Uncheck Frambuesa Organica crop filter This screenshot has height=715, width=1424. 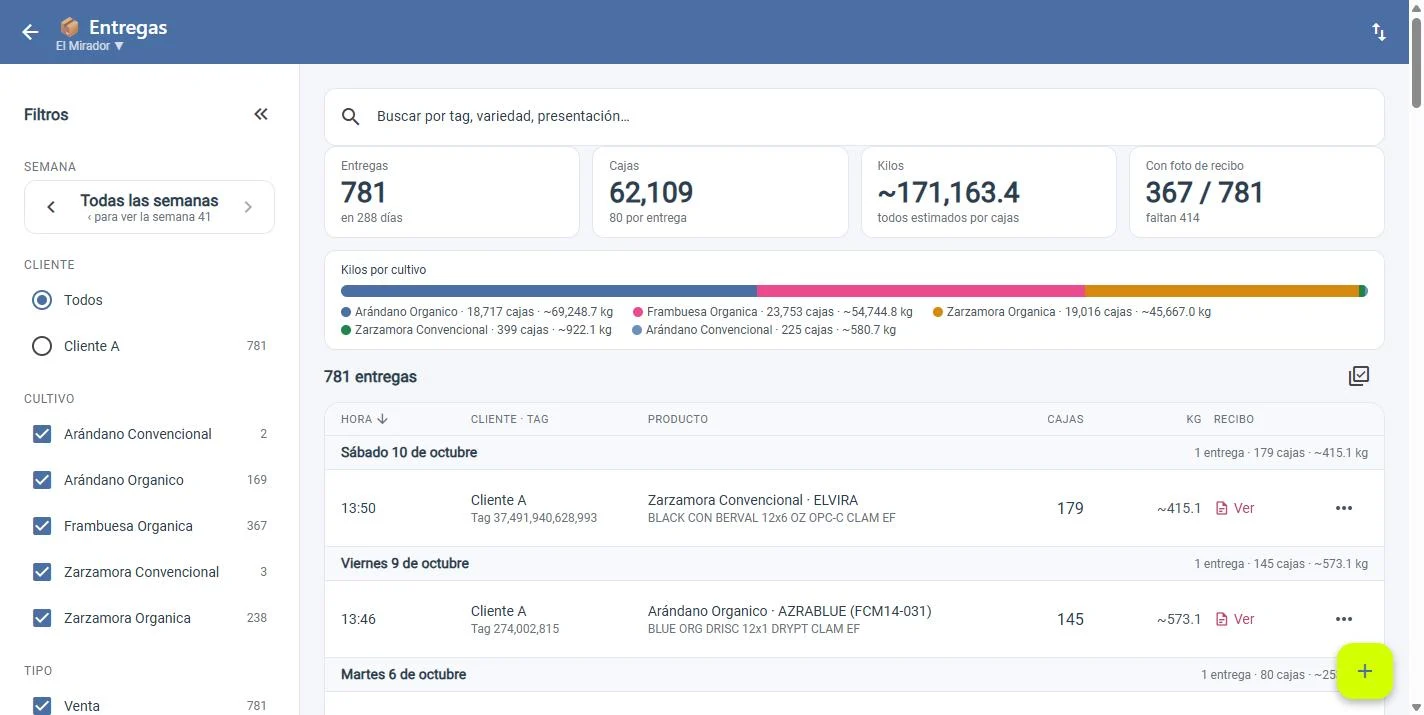tap(42, 526)
